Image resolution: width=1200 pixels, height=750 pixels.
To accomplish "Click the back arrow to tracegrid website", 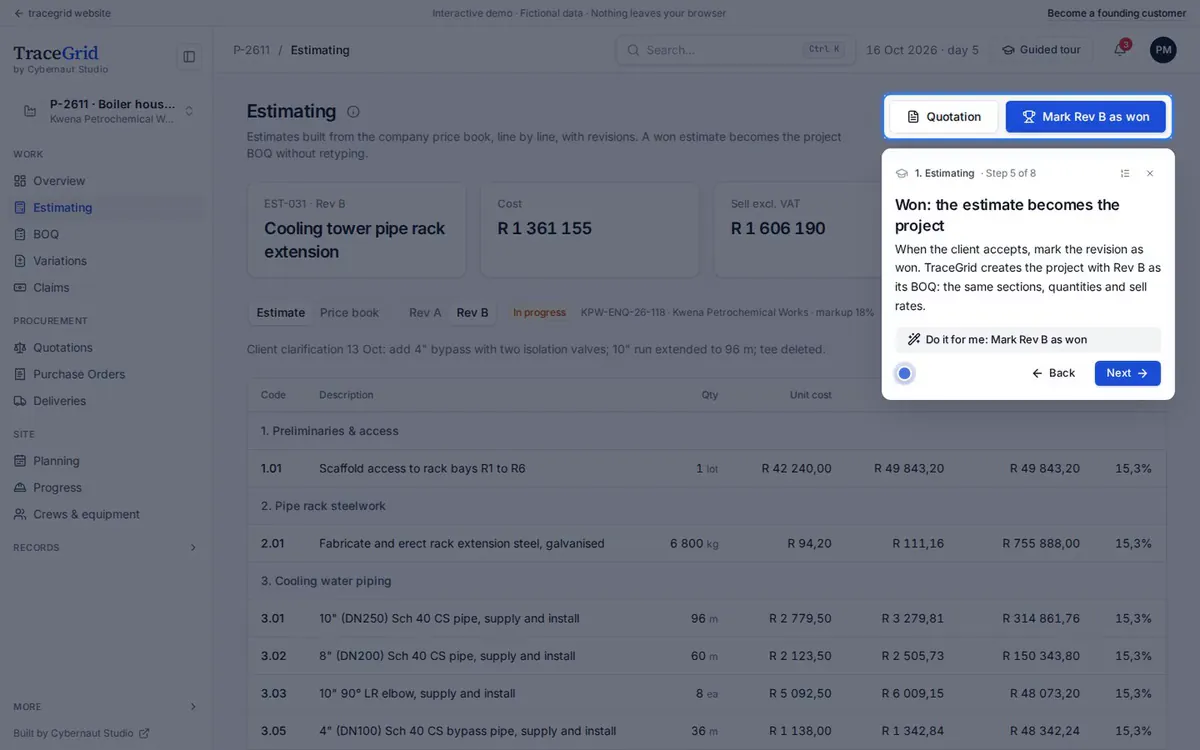I will pyautogui.click(x=18, y=13).
